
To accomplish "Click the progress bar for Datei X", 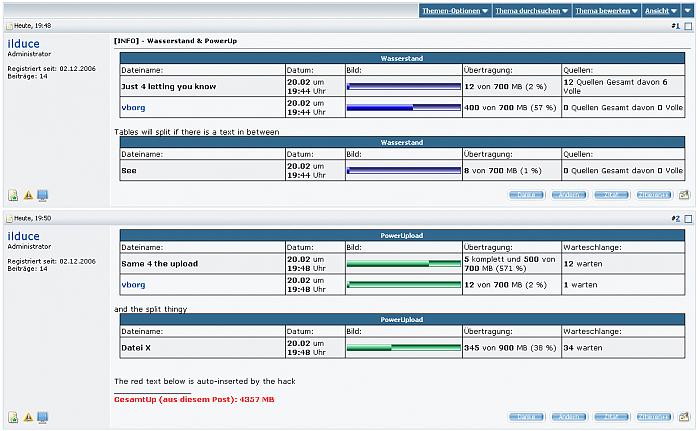I will coord(403,348).
